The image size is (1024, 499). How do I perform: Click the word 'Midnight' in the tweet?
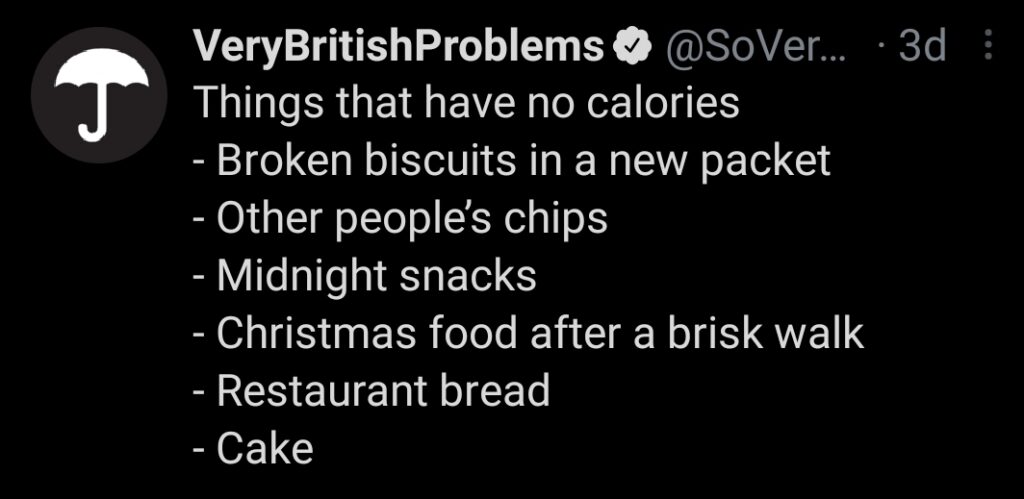tap(302, 277)
